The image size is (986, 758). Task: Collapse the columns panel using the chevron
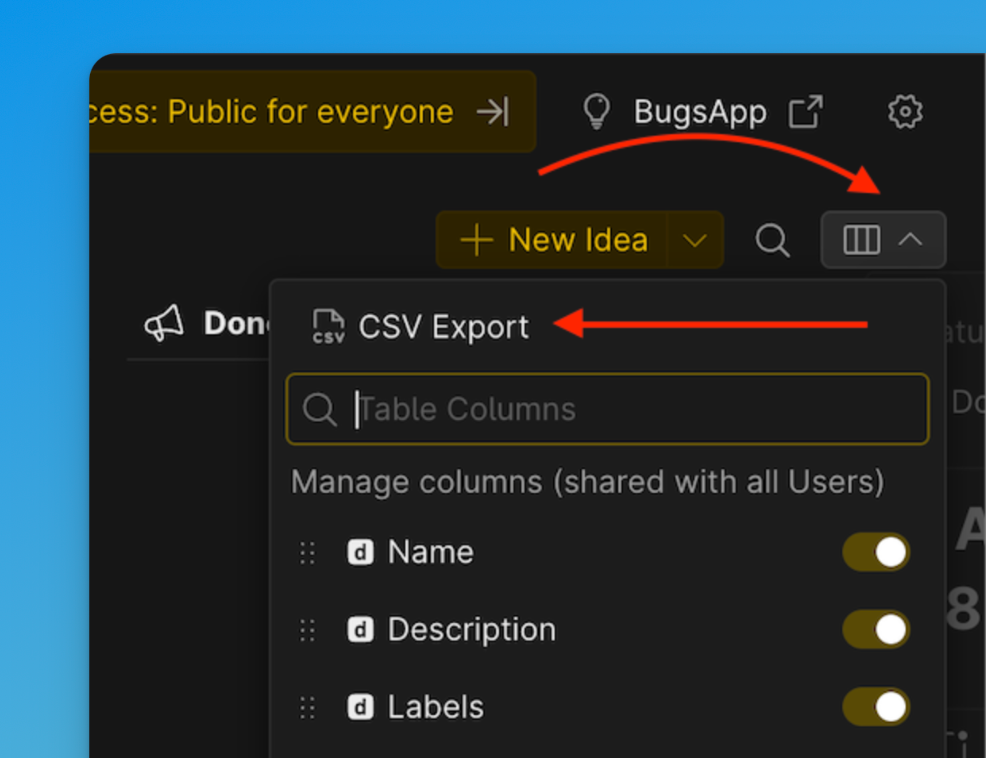911,239
